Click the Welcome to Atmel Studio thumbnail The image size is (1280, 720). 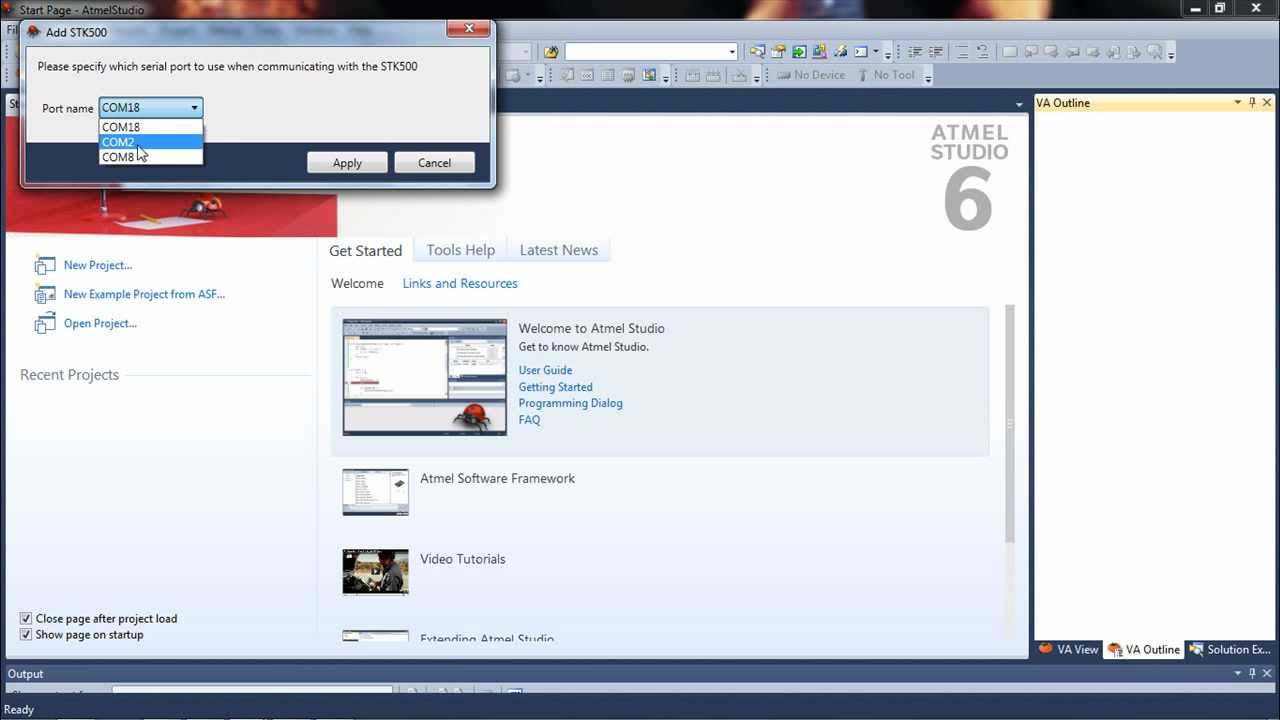pyautogui.click(x=424, y=377)
